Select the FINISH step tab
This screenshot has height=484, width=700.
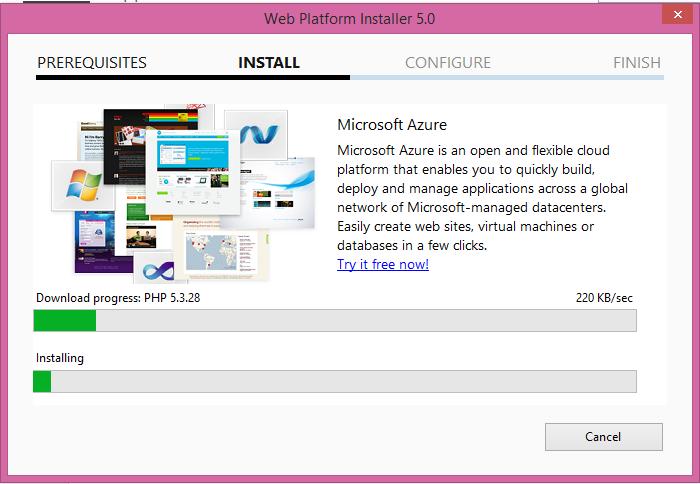click(x=637, y=63)
